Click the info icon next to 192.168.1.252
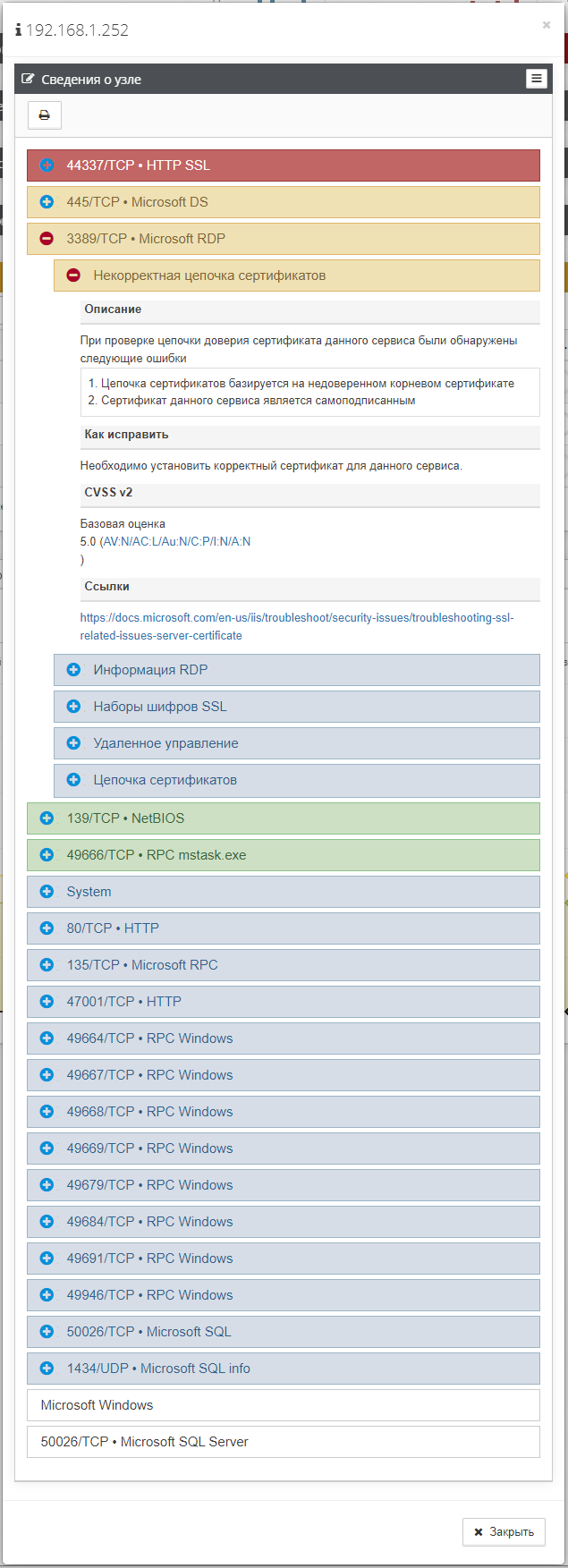Screen dimensions: 568x1568 [x=18, y=30]
